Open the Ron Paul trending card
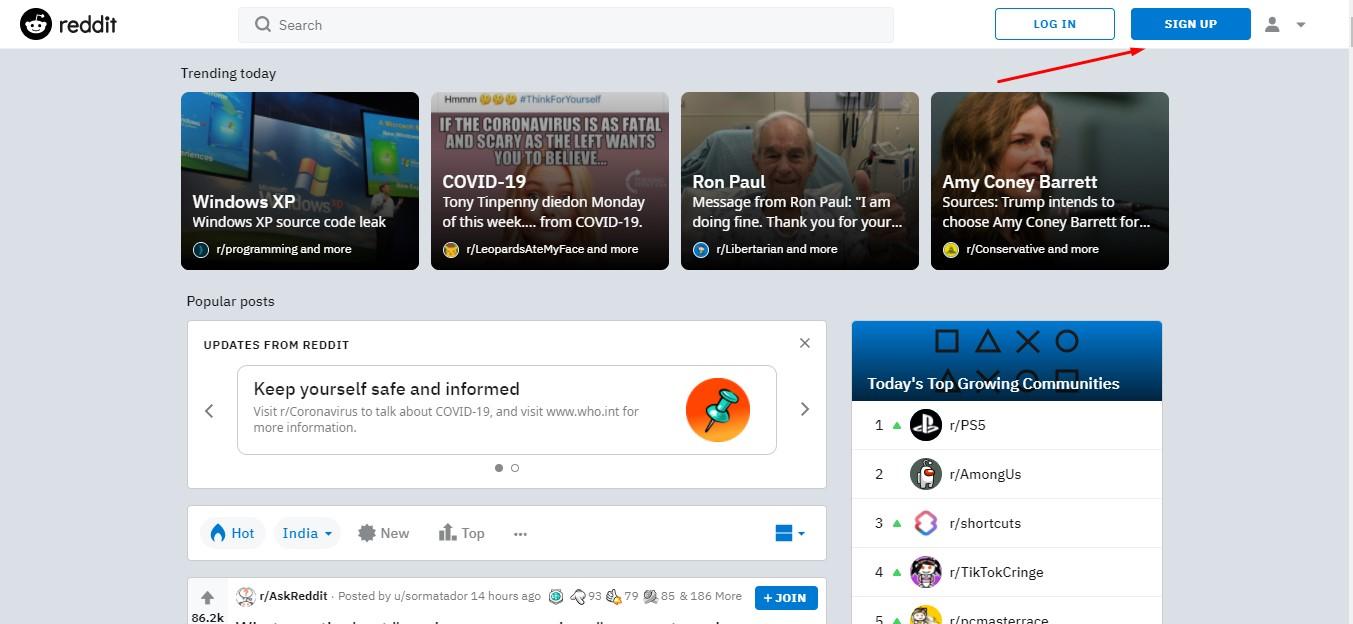Image resolution: width=1353 pixels, height=624 pixels. (800, 181)
